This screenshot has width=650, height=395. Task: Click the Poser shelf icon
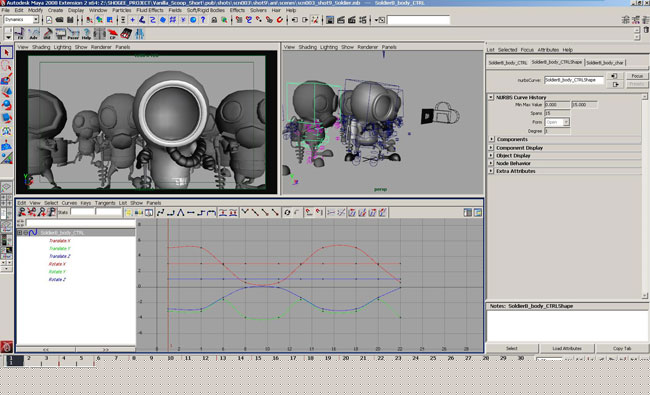(x=73, y=34)
